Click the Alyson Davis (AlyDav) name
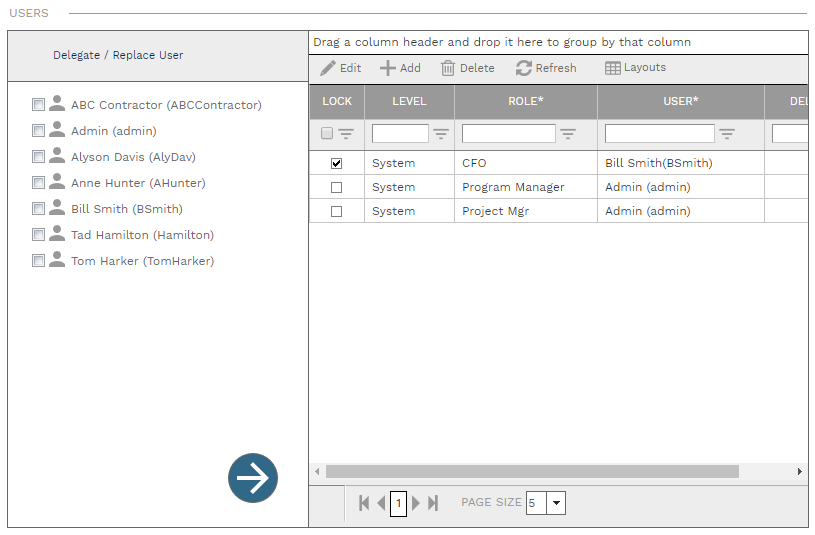The width and height of the screenshot is (815, 535). tap(133, 157)
